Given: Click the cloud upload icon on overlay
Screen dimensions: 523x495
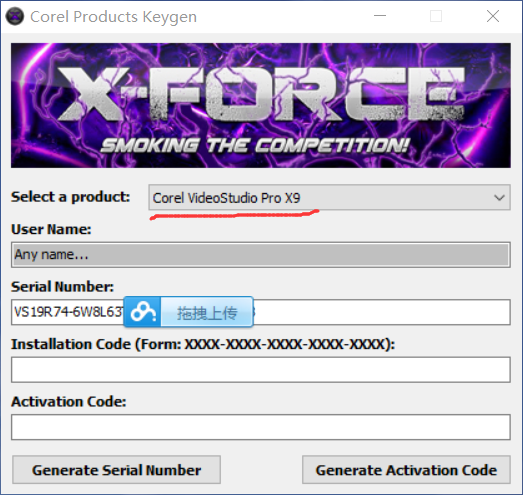Looking at the screenshot, I should click(143, 312).
